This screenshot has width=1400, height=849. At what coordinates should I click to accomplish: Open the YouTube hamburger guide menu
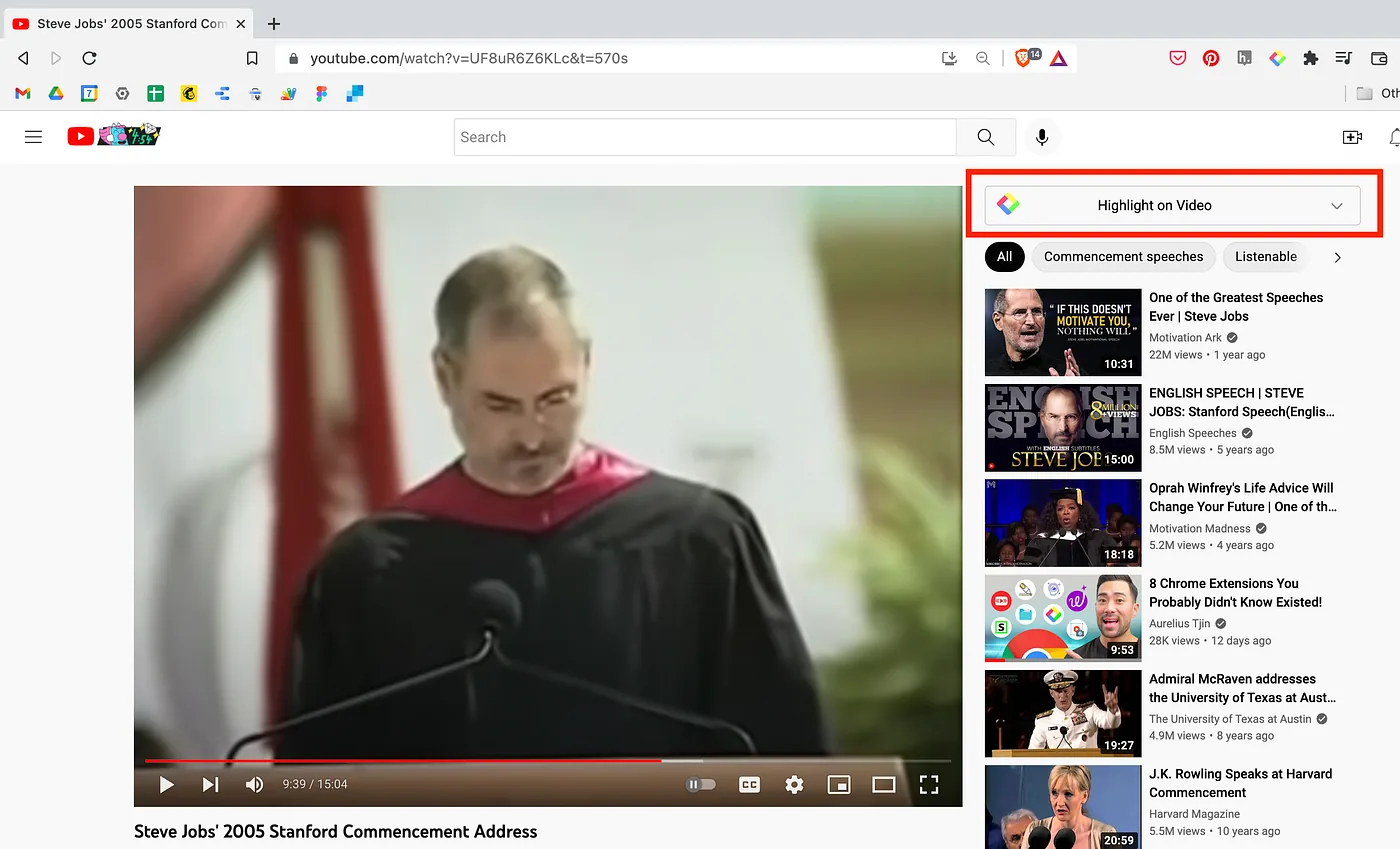pyautogui.click(x=33, y=137)
